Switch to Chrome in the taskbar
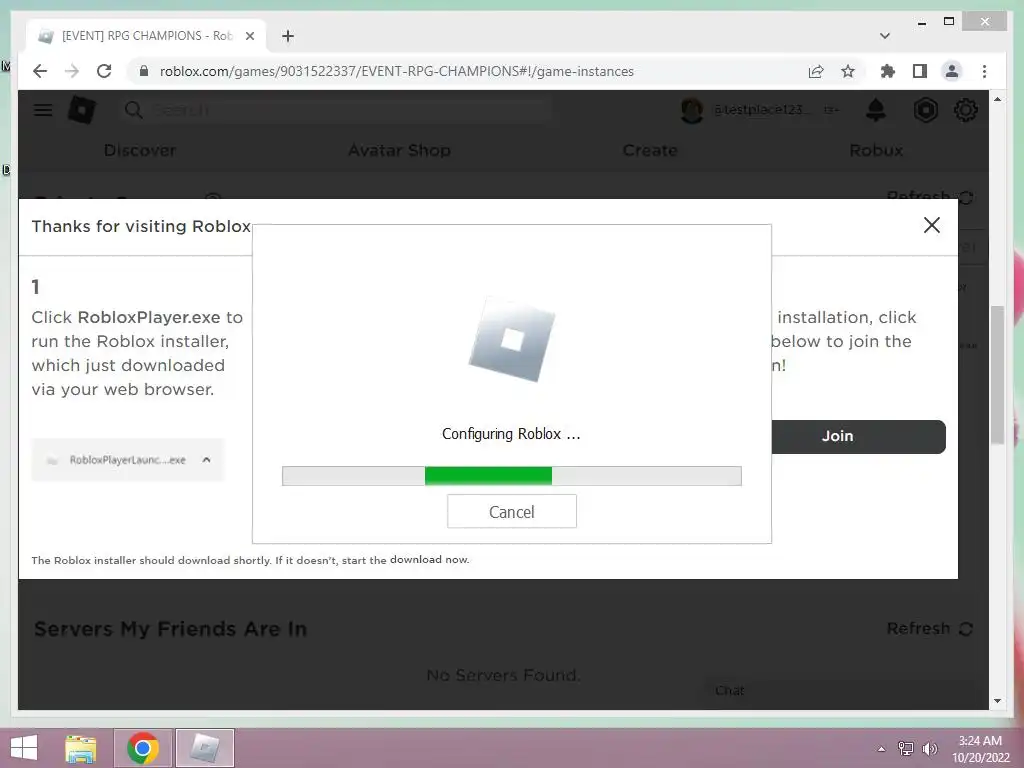The width and height of the screenshot is (1024, 768). (x=143, y=748)
